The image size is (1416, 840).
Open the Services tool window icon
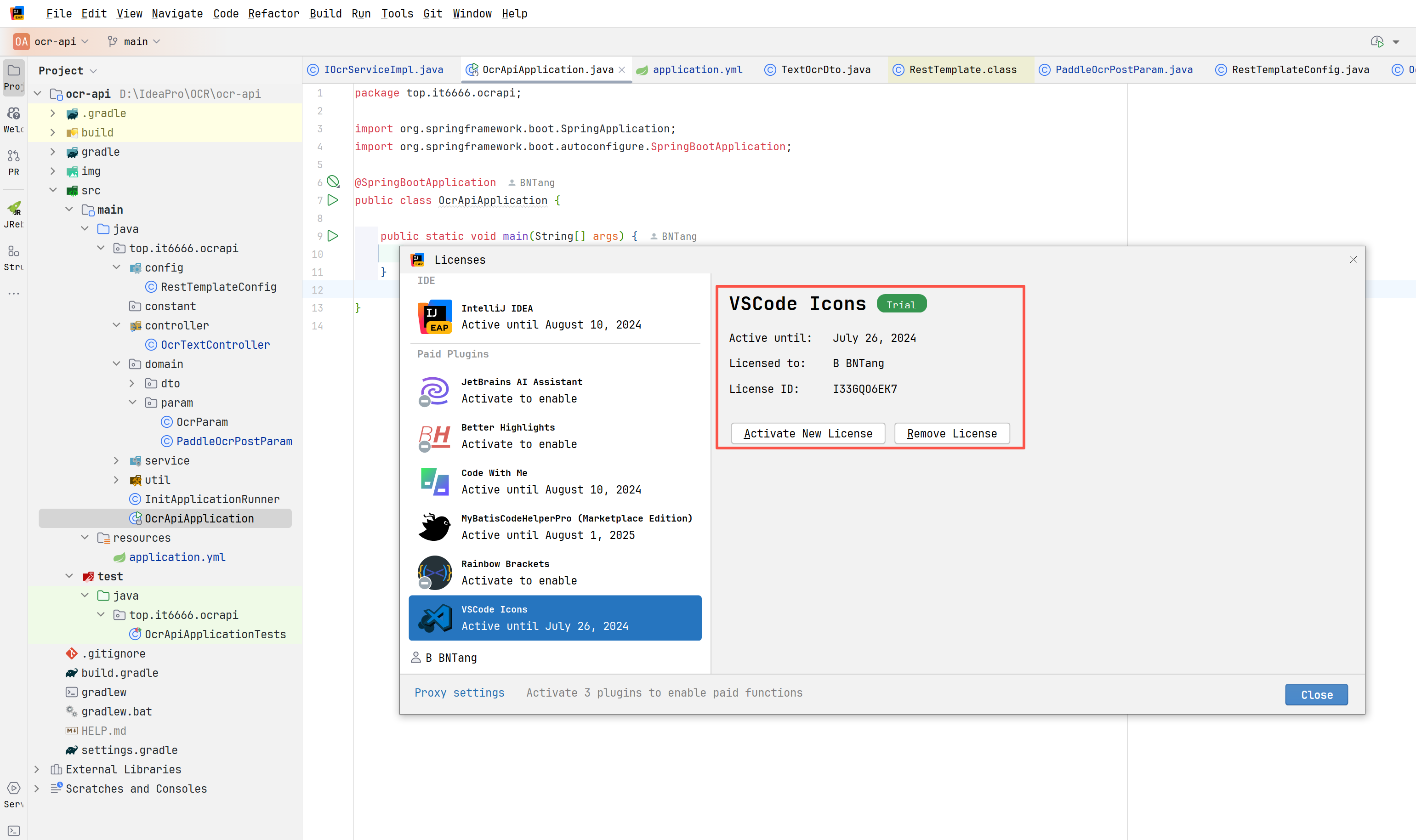click(14, 794)
